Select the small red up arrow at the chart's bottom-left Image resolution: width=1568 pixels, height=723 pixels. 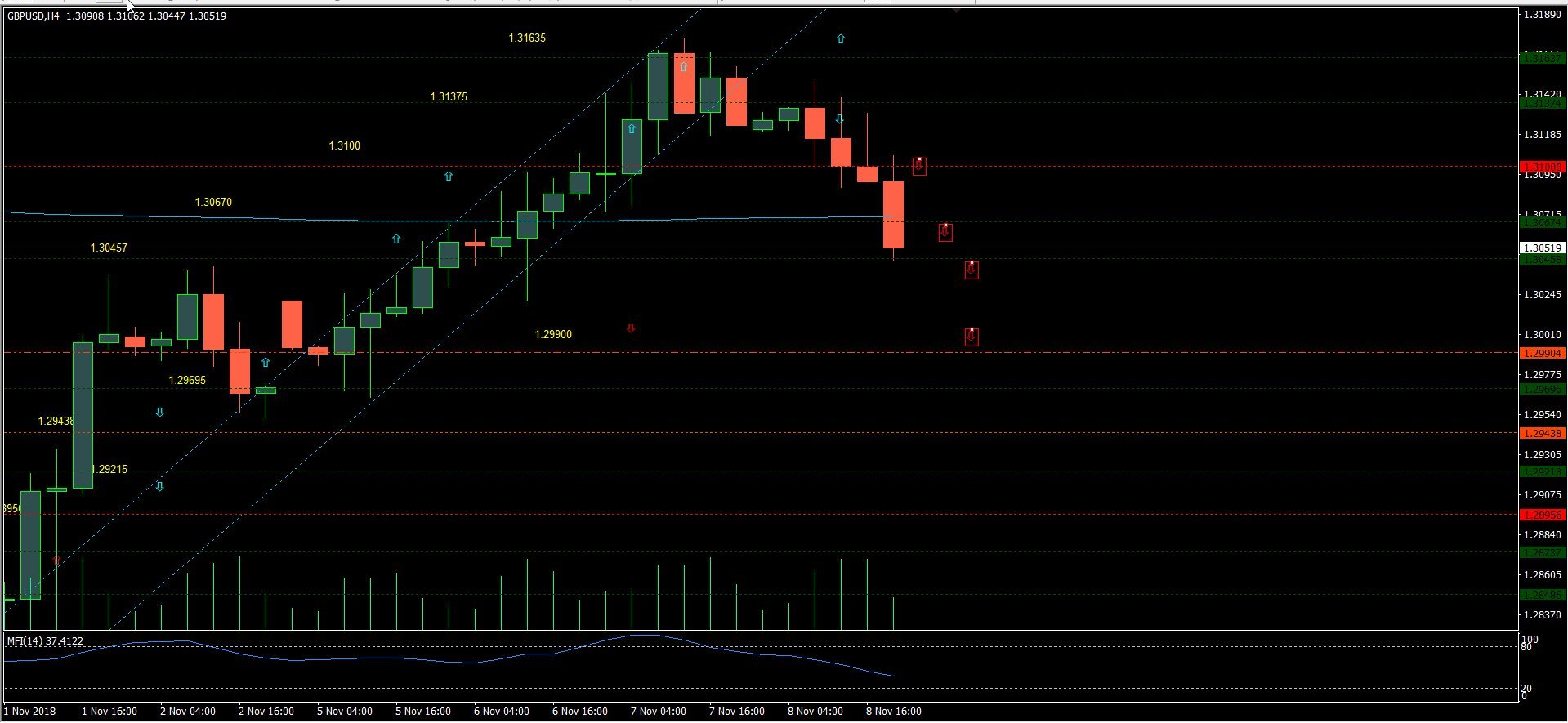coord(56,560)
